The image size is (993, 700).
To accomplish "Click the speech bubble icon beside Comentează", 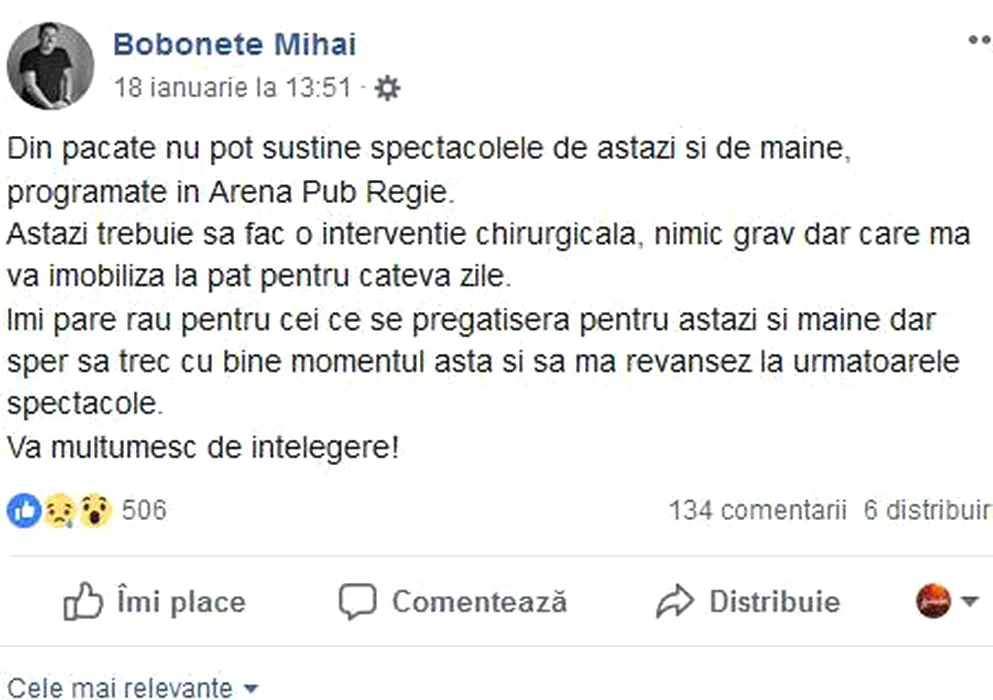I will tap(357, 602).
